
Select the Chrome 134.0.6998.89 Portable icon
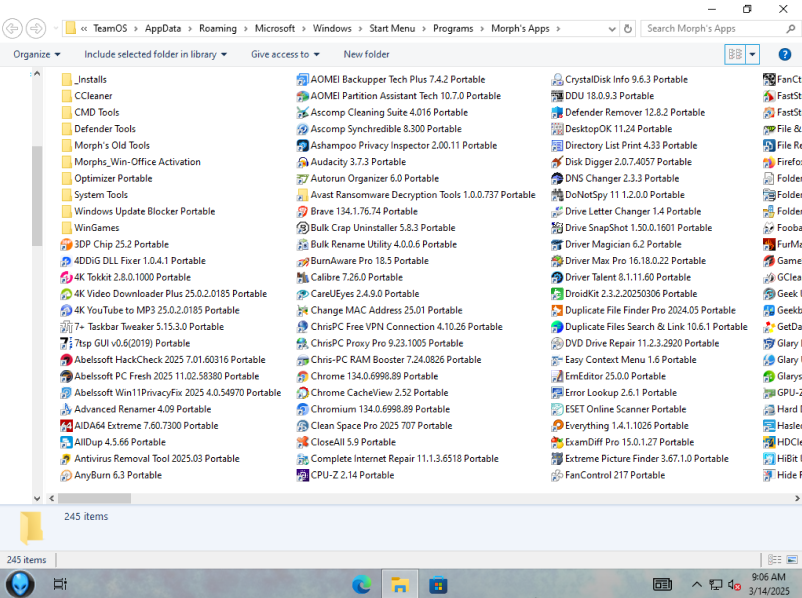[303, 376]
